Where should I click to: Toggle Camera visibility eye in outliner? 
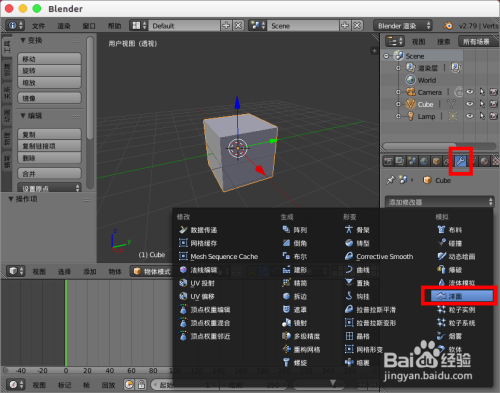(470, 92)
